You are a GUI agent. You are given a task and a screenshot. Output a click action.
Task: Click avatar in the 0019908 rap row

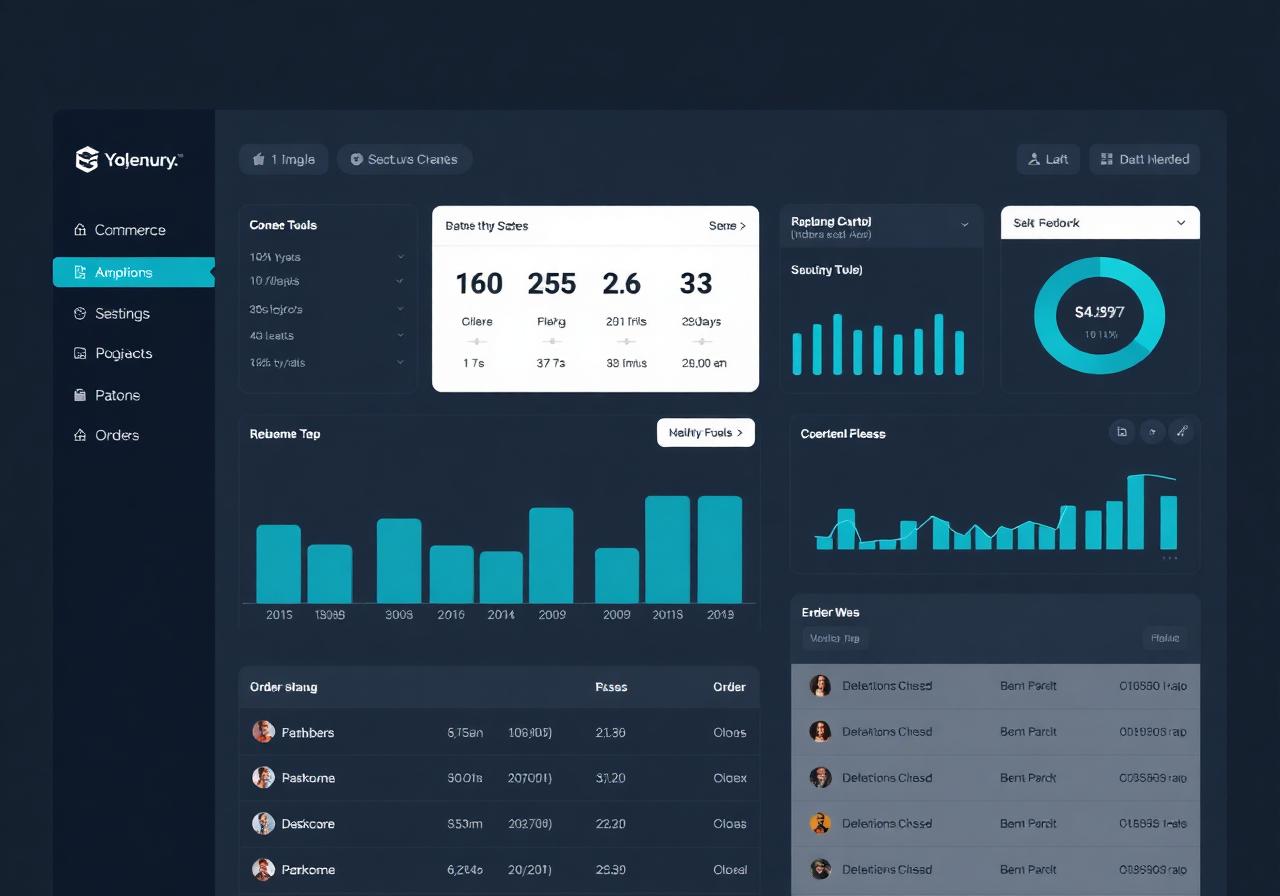820,731
